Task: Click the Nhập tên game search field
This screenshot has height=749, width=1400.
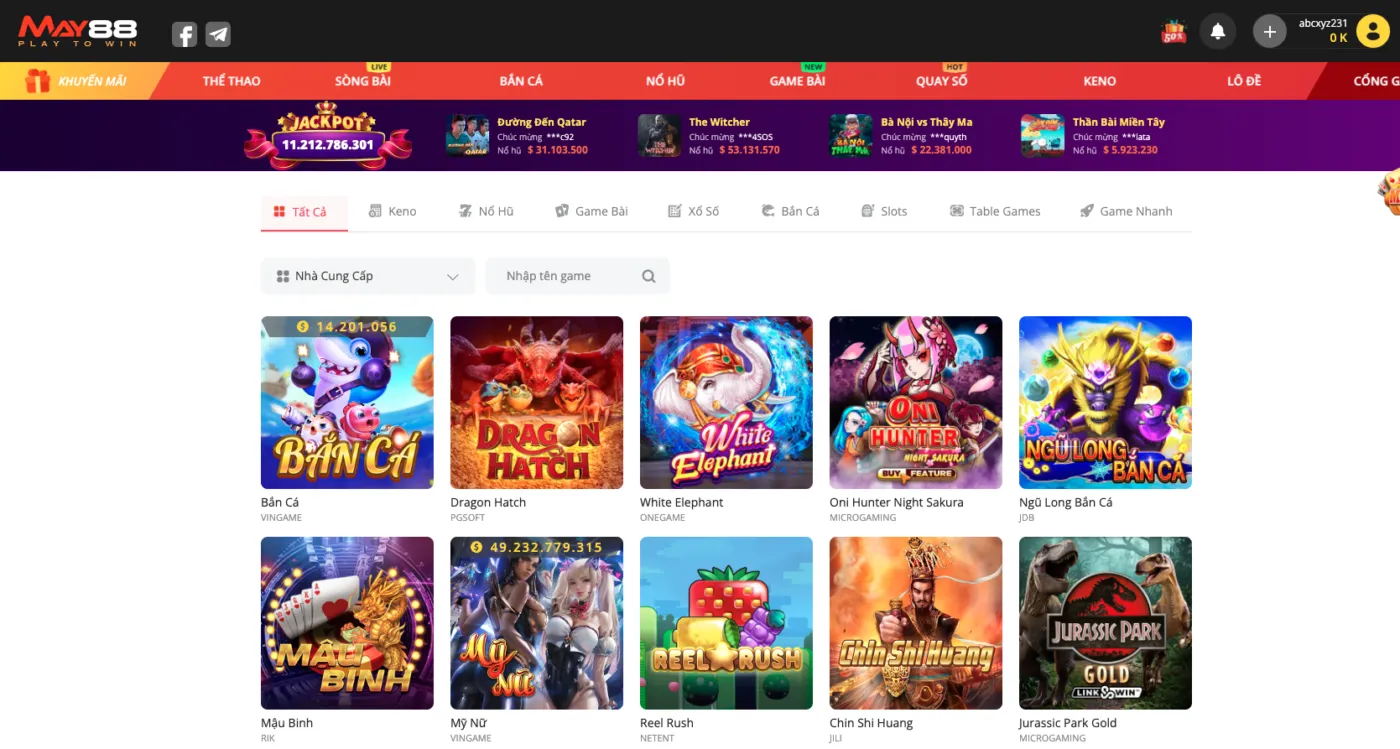Action: pos(577,276)
